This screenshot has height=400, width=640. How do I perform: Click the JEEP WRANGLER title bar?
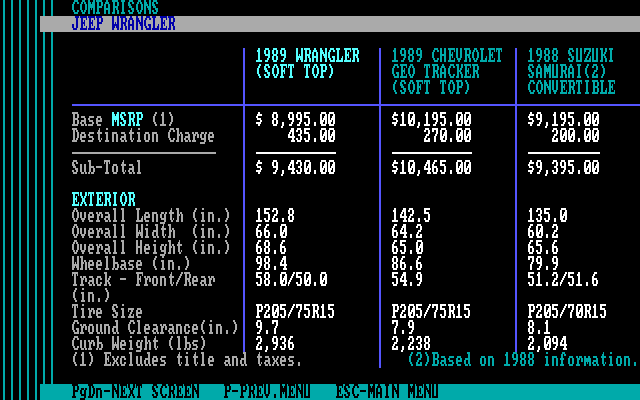coord(340,24)
